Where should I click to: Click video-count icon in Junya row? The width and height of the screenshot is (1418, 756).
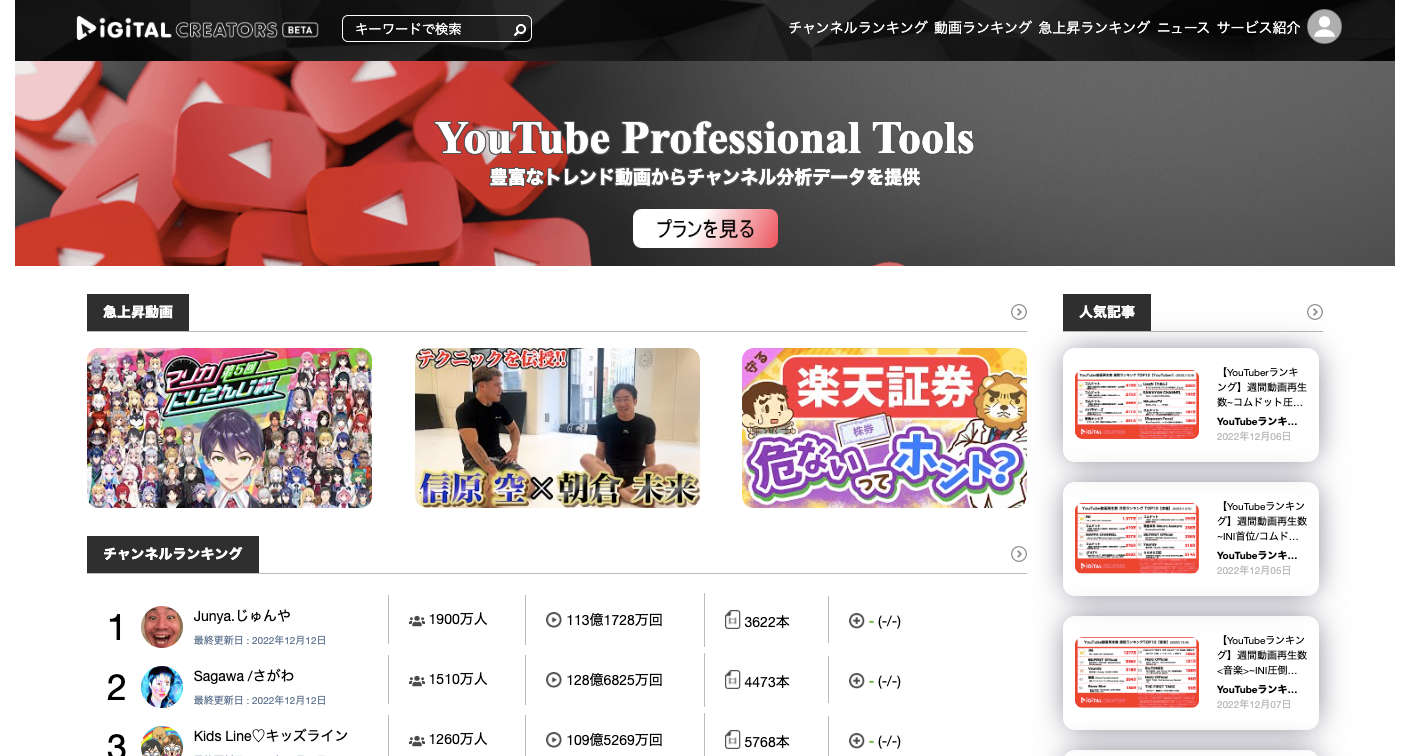[732, 620]
